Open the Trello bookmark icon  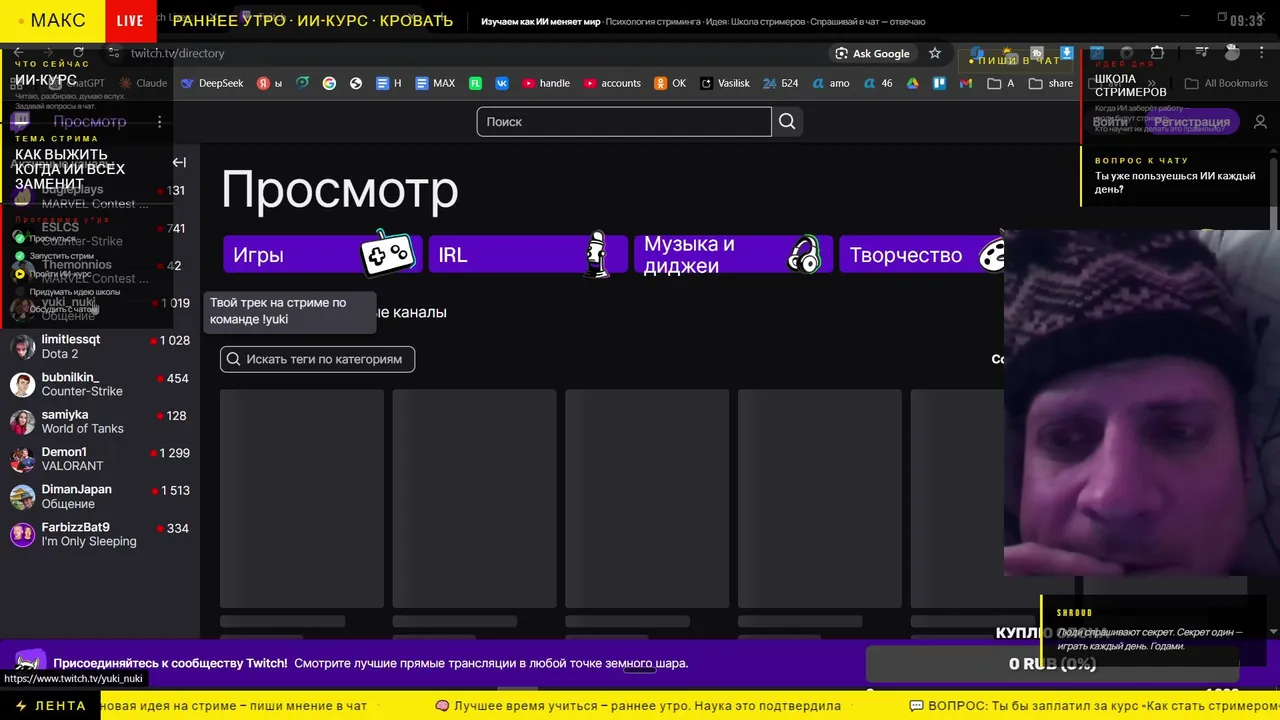[x=939, y=83]
